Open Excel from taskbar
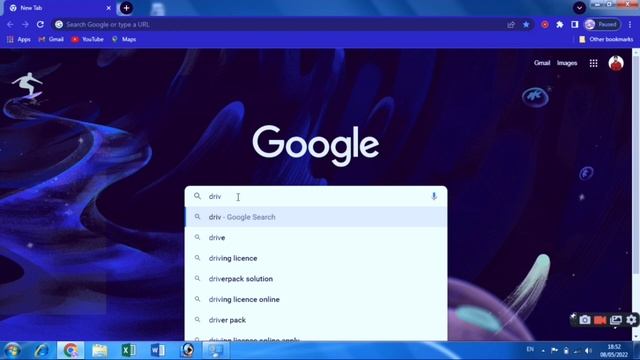640x360 pixels. (129, 351)
